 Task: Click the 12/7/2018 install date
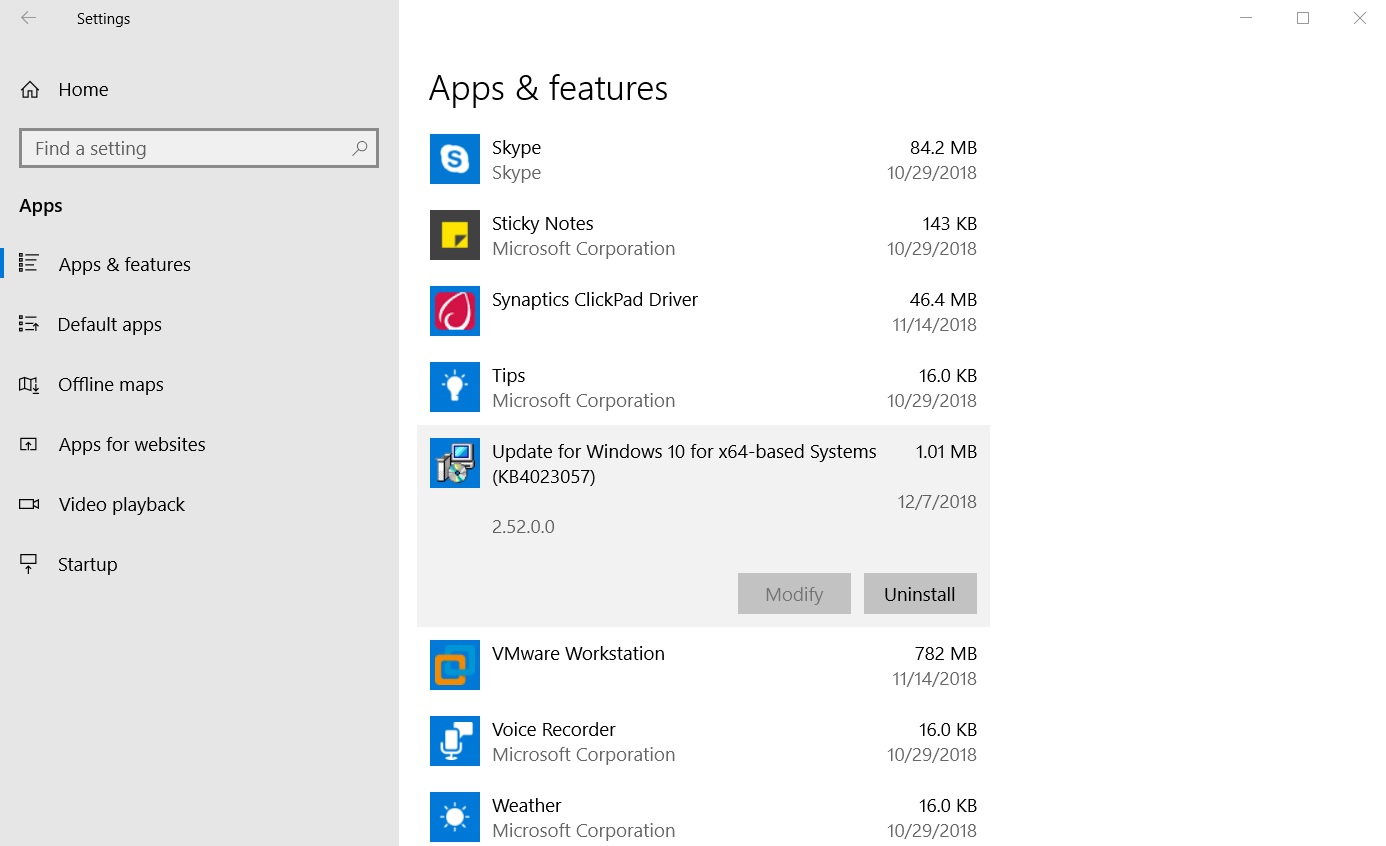(937, 502)
